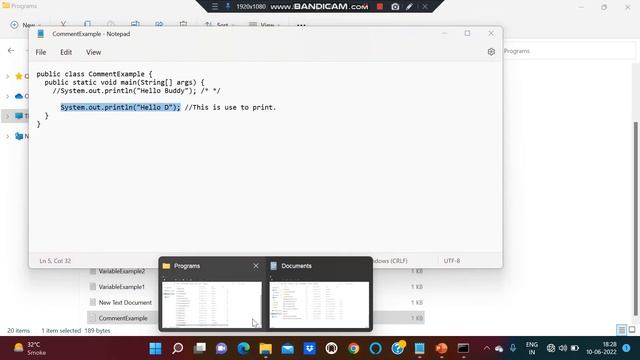Click the microphone tray icon

[513, 348]
